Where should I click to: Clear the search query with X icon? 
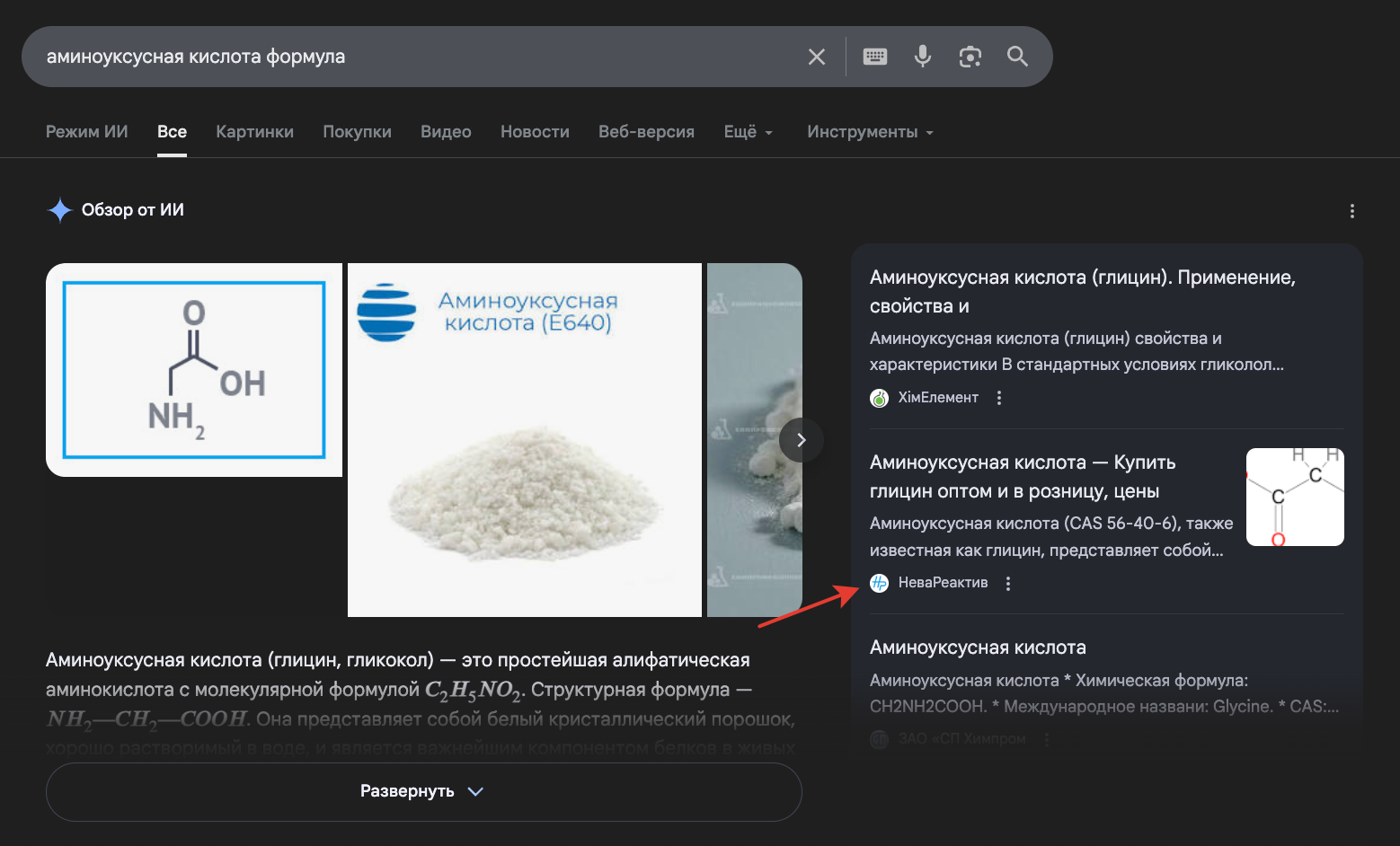816,57
